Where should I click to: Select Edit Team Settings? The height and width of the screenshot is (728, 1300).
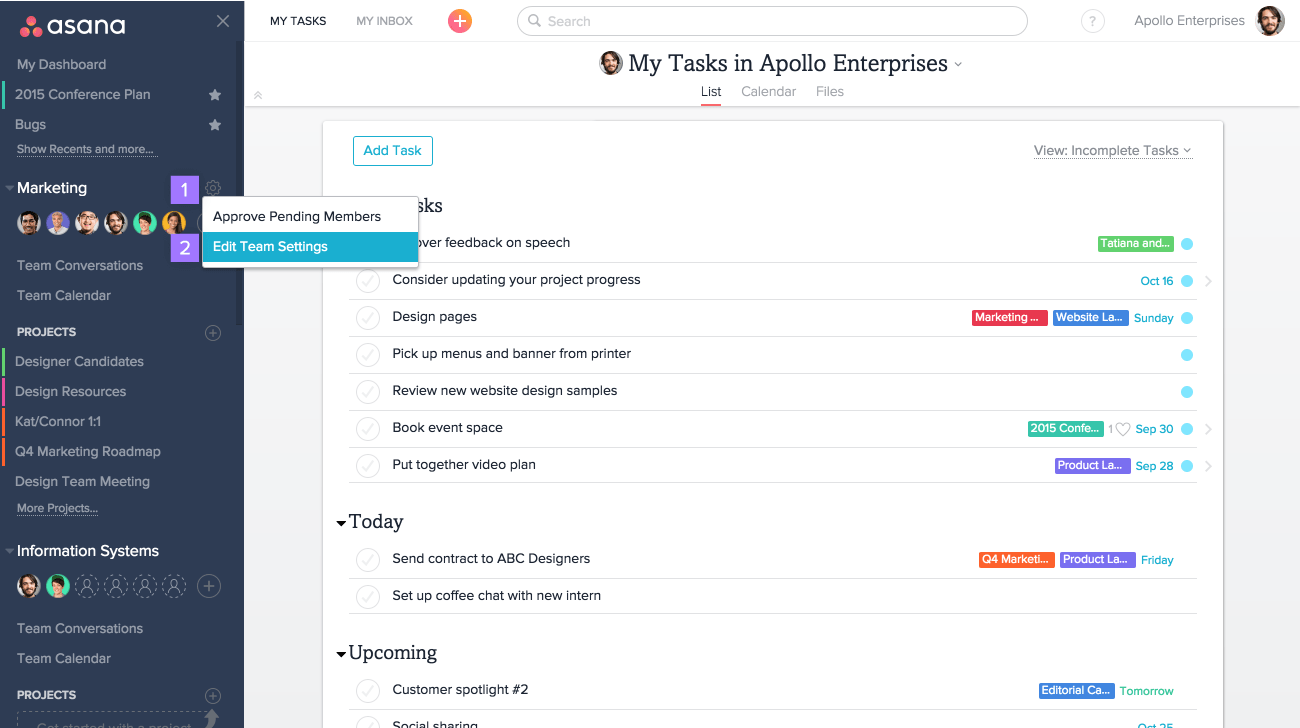pos(310,247)
